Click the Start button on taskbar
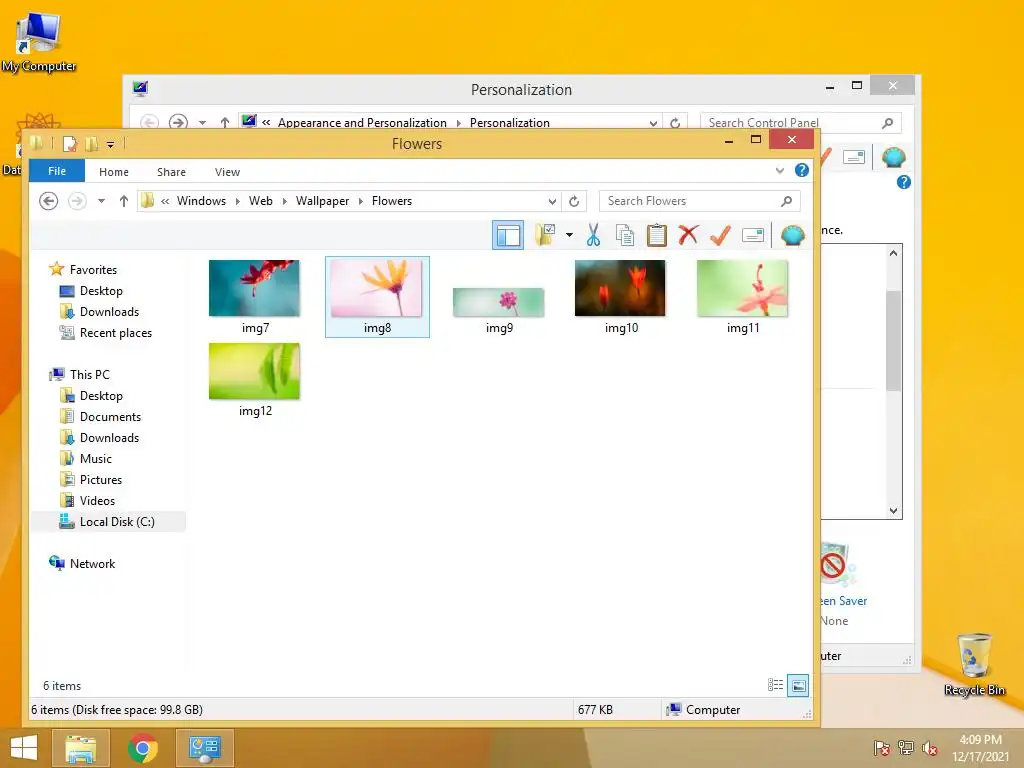This screenshot has width=1024, height=768. point(24,748)
